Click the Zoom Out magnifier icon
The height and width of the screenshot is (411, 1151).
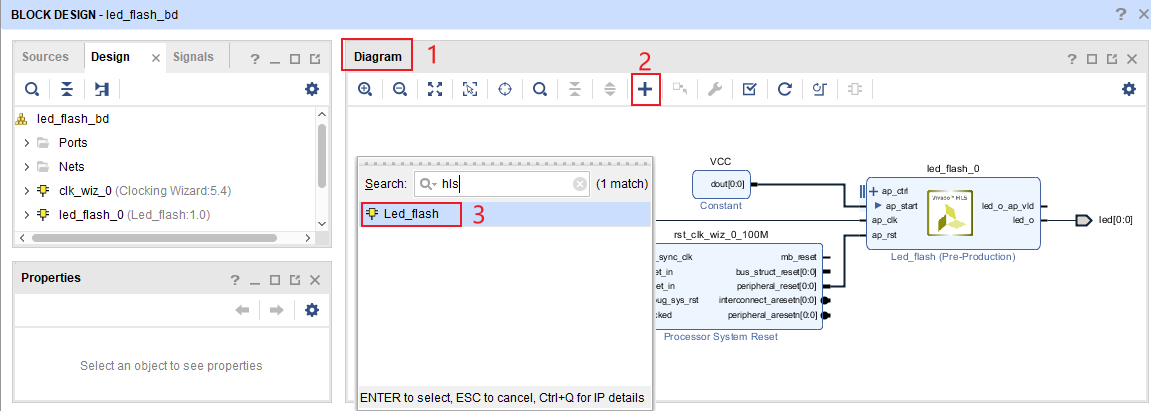pos(400,89)
